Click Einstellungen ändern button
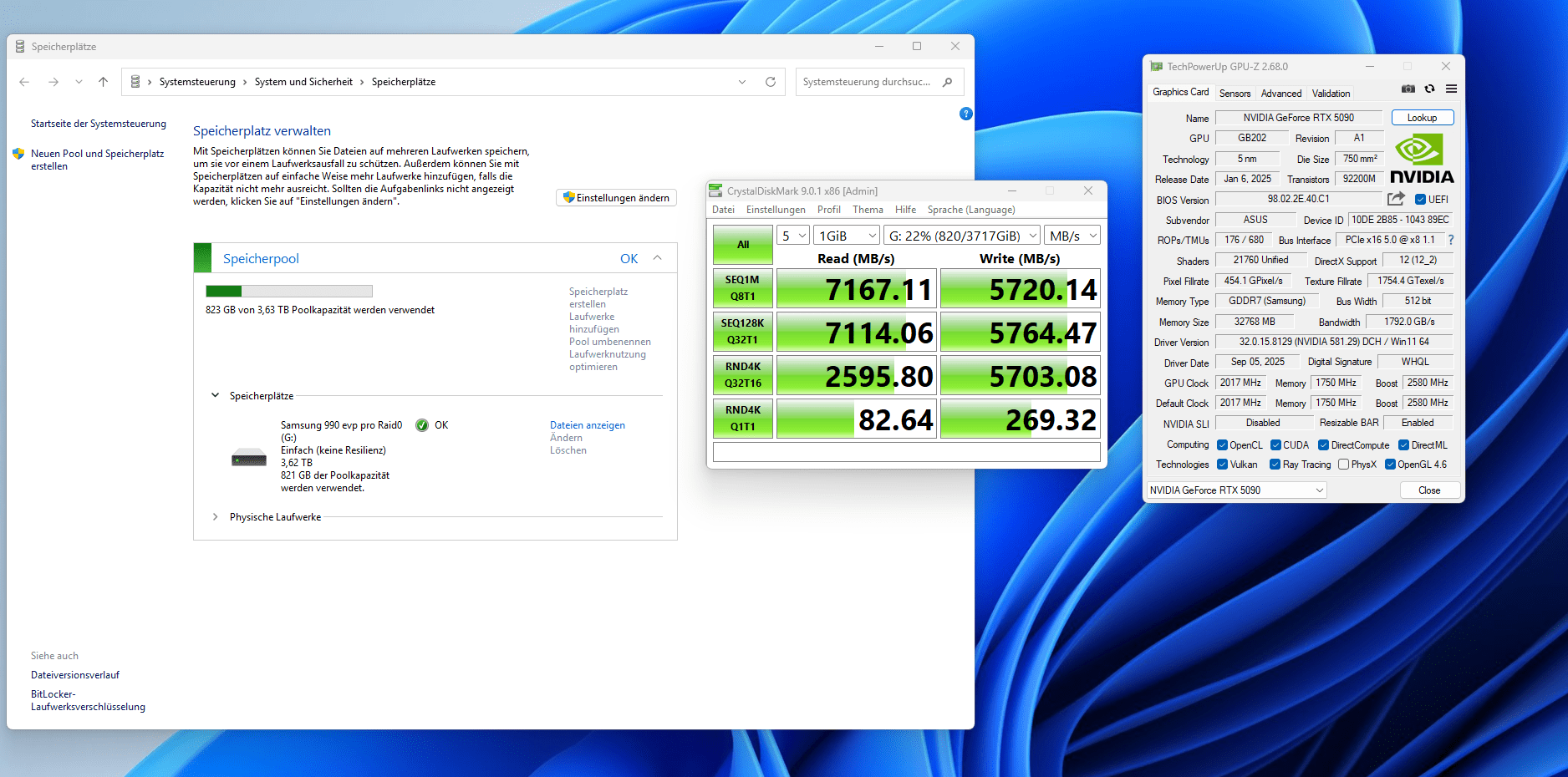This screenshot has height=777, width=1568. (616, 198)
